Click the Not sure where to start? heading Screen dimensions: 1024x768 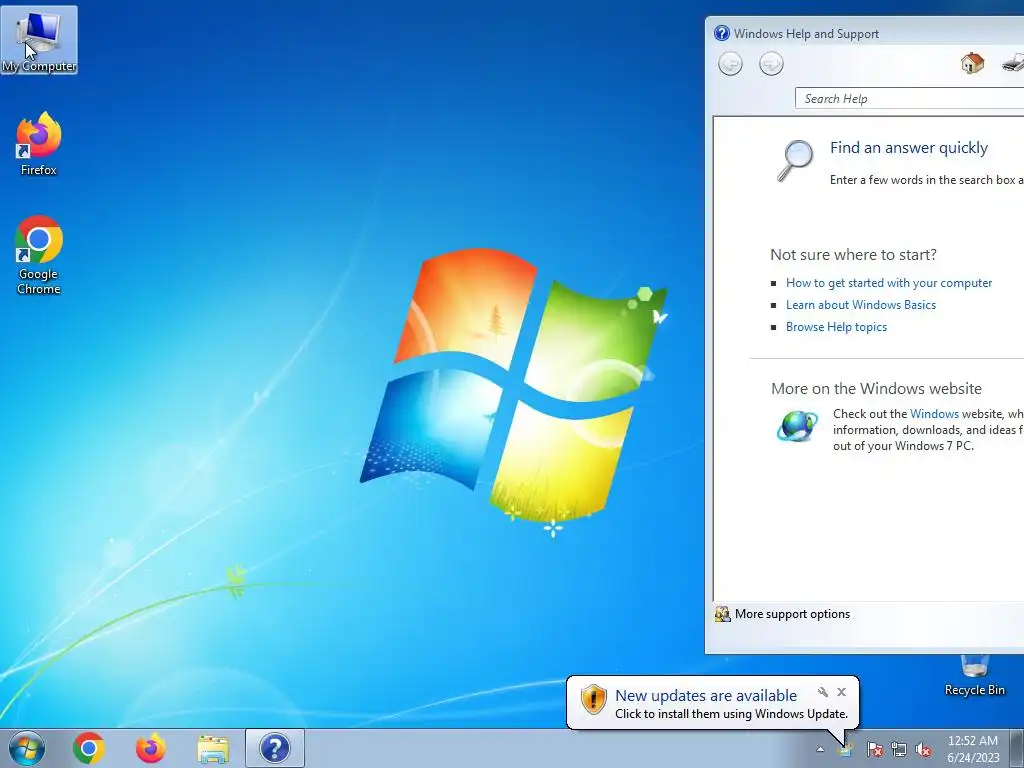[x=854, y=255]
